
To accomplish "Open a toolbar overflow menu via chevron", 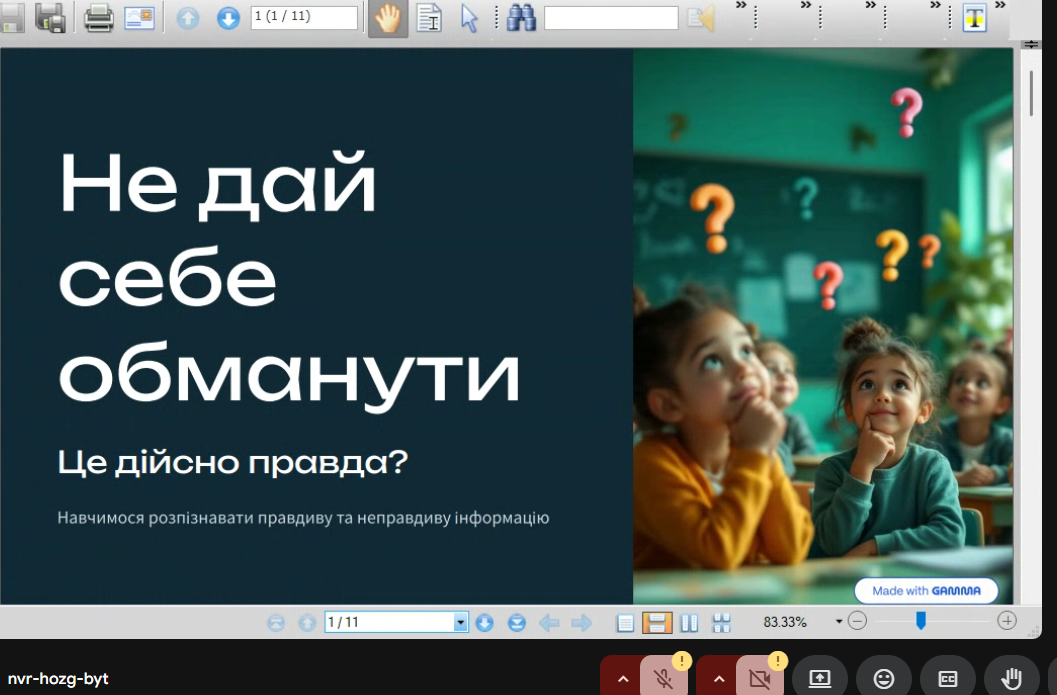I will [x=740, y=7].
